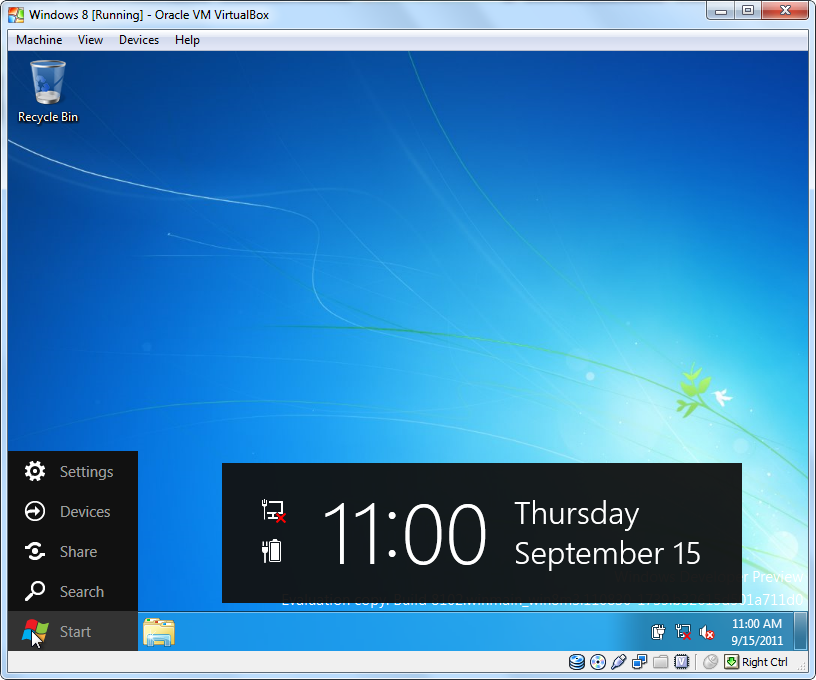This screenshot has height=680, width=816.
Task: Click the 'September 15' date text
Action: coord(607,553)
